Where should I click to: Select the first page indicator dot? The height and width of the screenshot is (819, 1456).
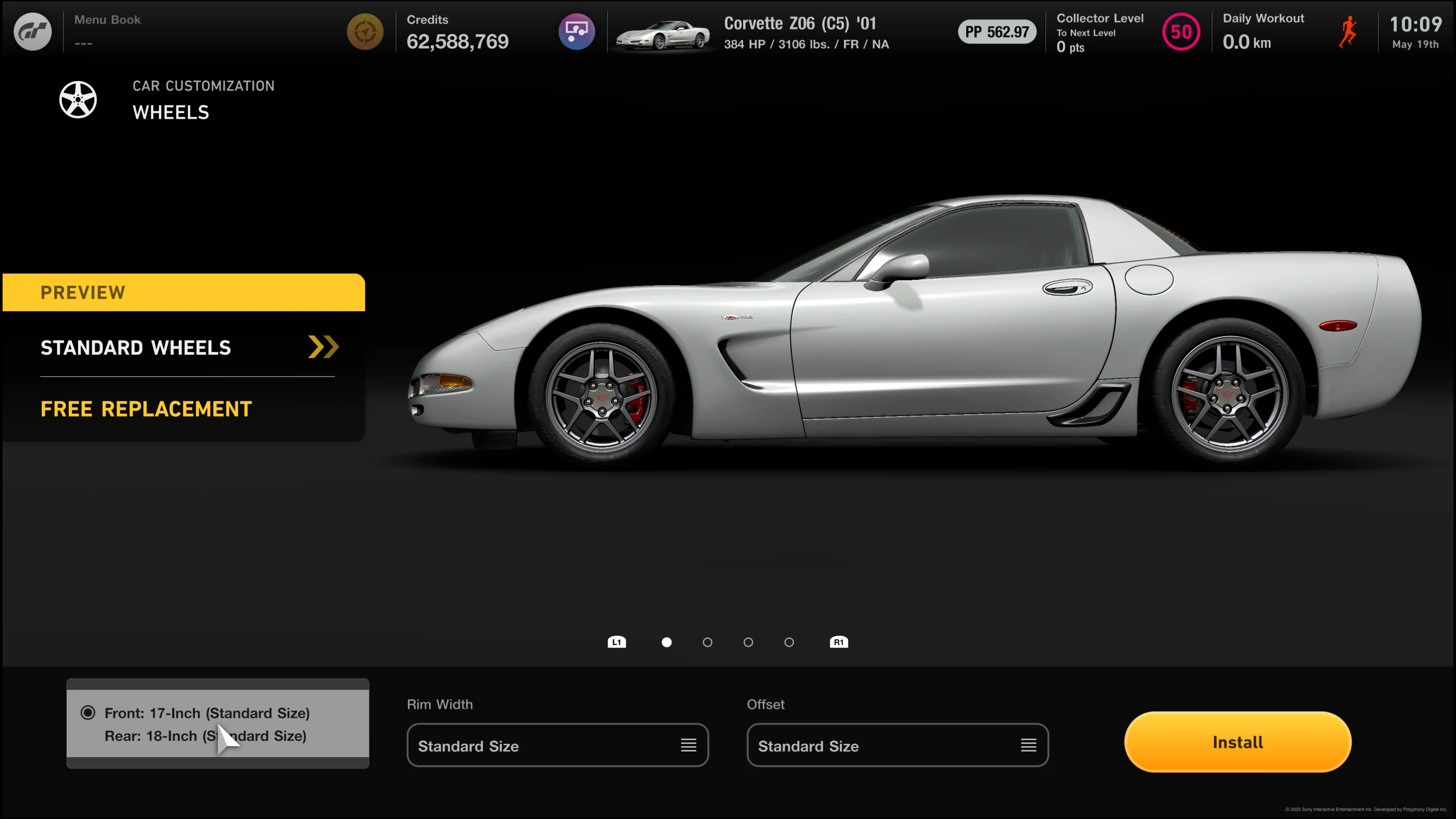[x=667, y=642]
